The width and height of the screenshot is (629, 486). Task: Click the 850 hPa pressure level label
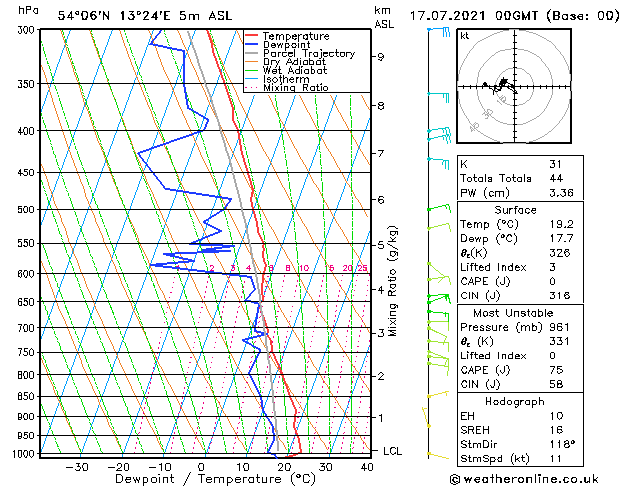26,397
